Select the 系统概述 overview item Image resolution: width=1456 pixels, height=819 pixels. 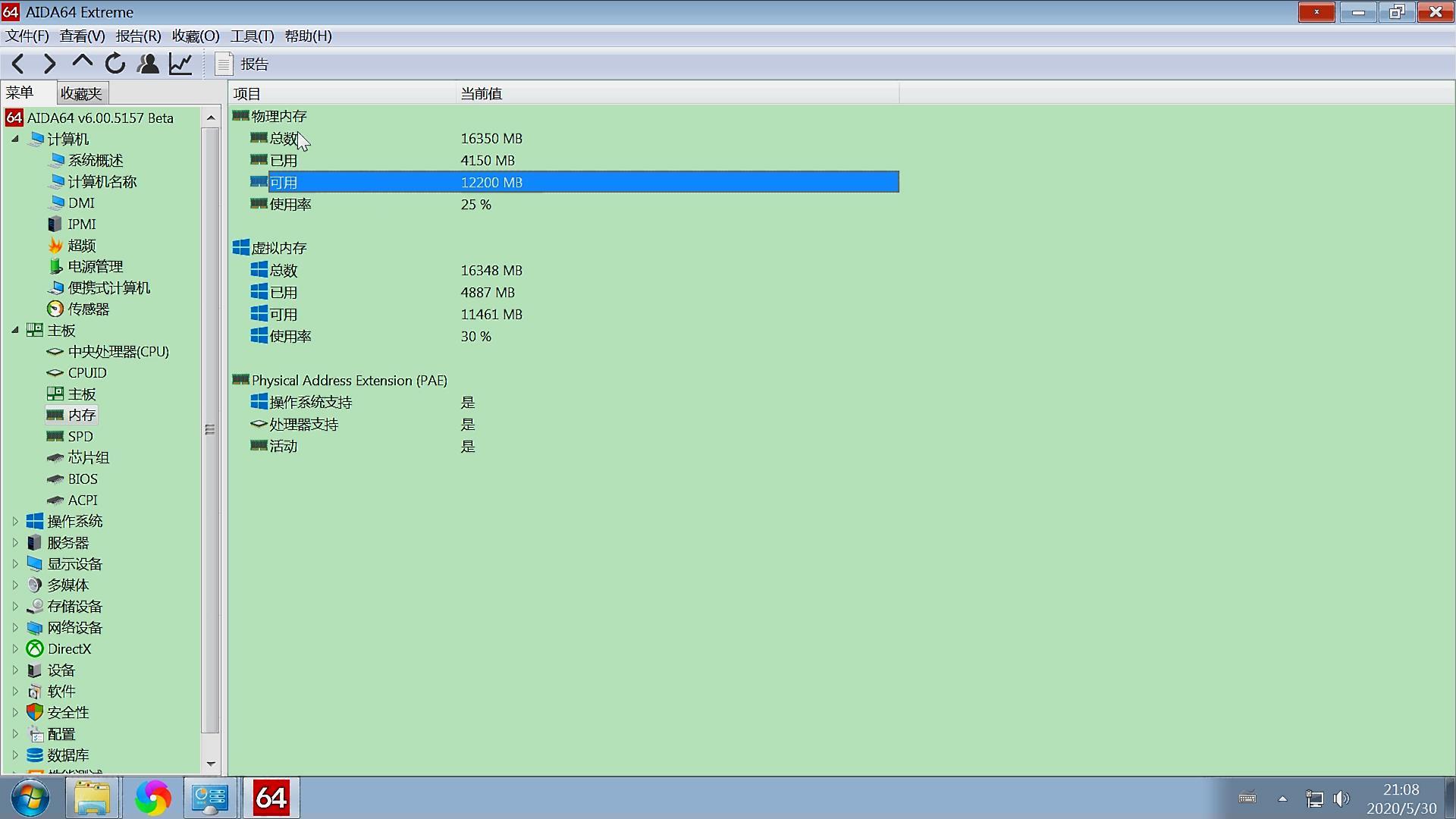click(95, 160)
